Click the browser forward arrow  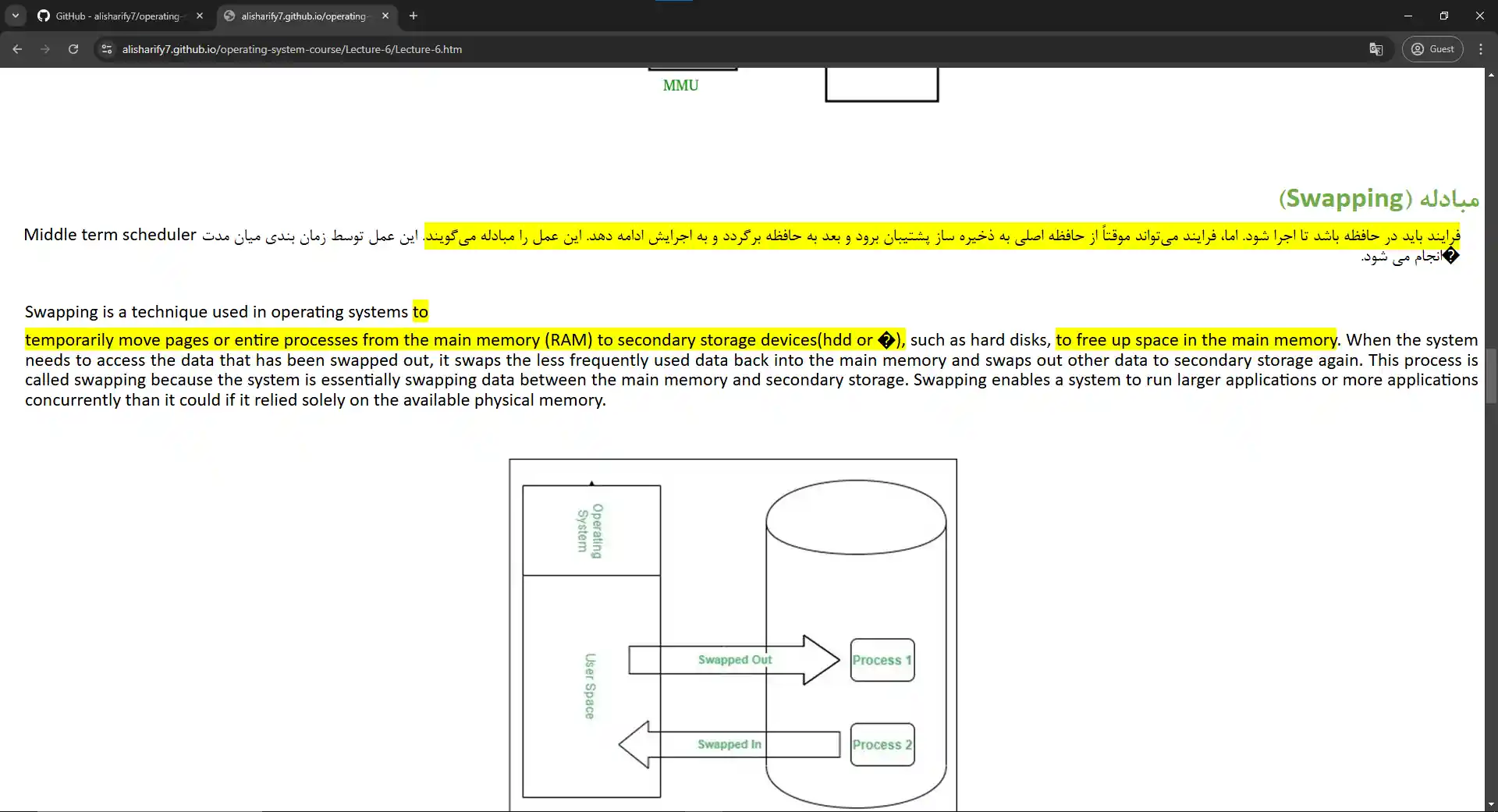(45, 49)
